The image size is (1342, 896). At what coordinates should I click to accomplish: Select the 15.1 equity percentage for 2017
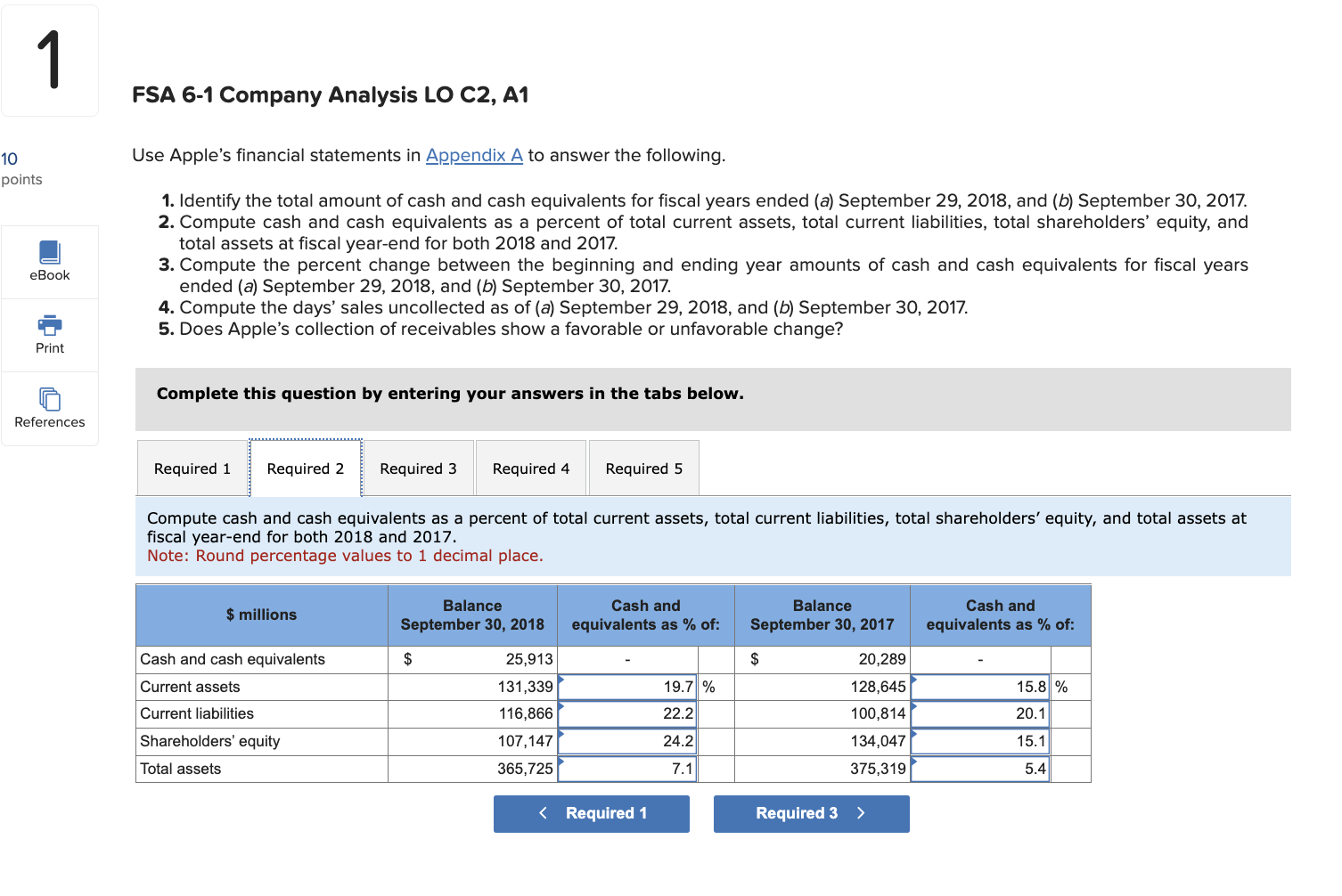click(979, 741)
